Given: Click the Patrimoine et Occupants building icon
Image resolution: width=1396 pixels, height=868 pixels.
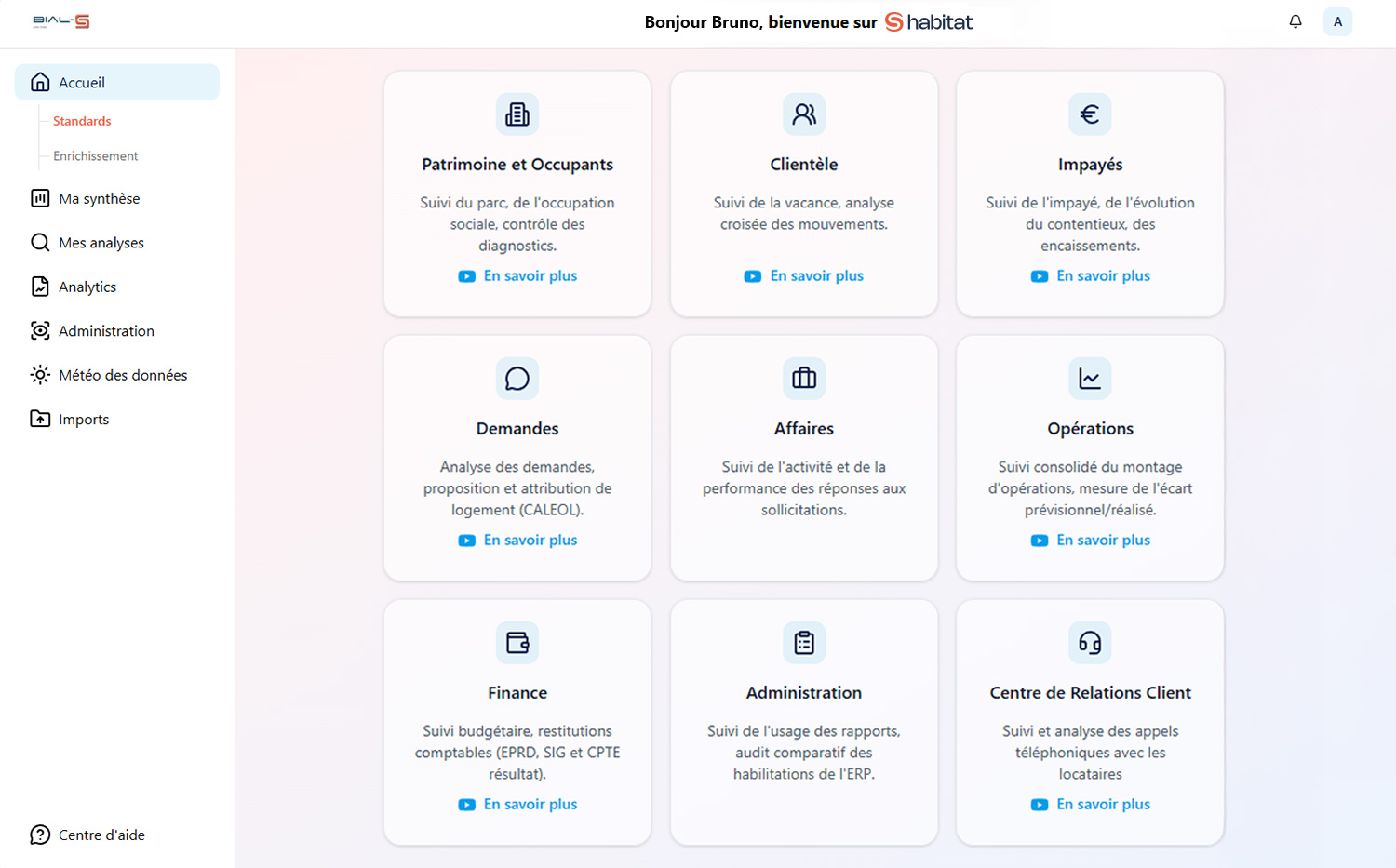Looking at the screenshot, I should pyautogui.click(x=517, y=114).
